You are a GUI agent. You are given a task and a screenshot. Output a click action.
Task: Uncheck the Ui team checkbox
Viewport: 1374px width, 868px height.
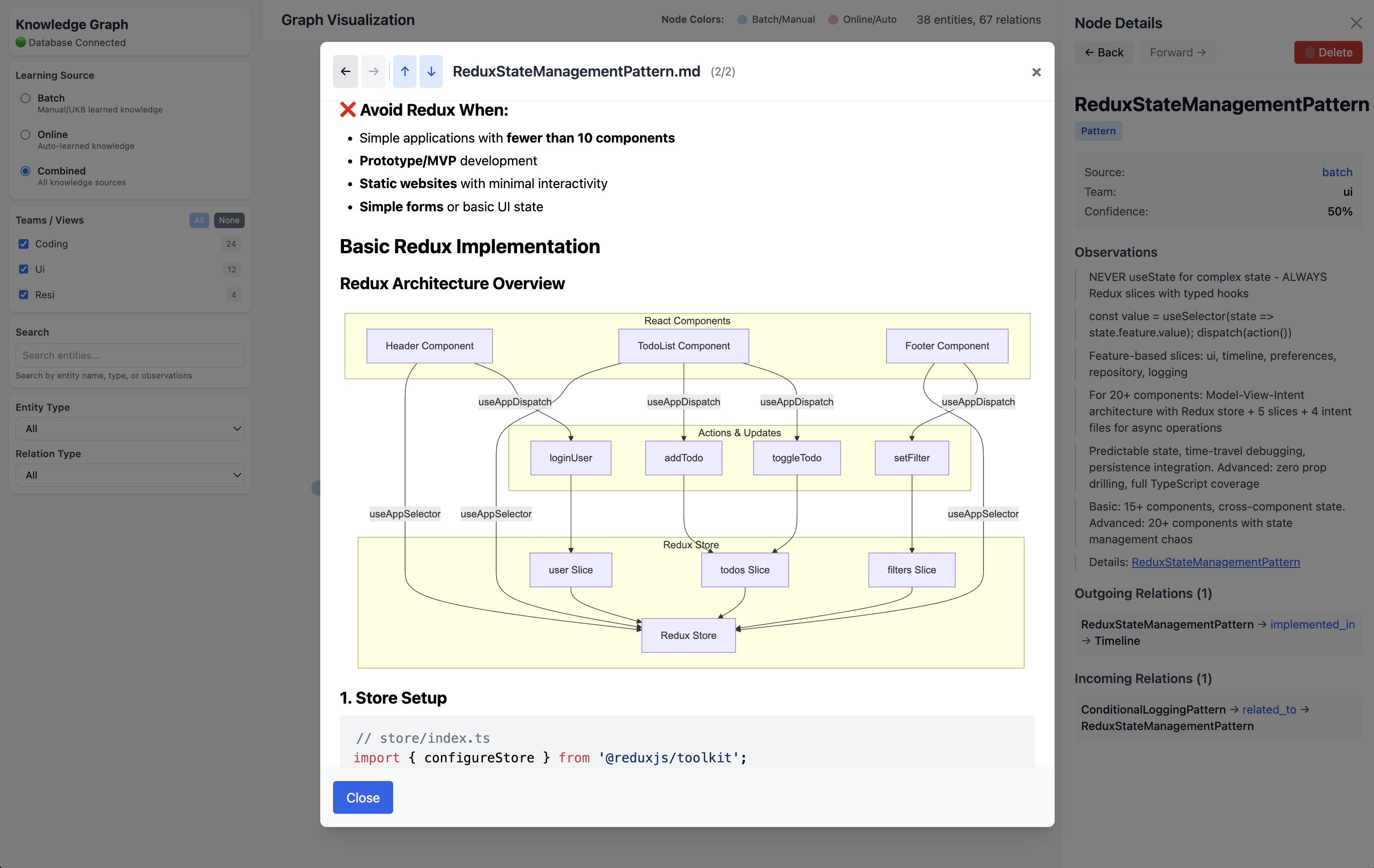23,269
